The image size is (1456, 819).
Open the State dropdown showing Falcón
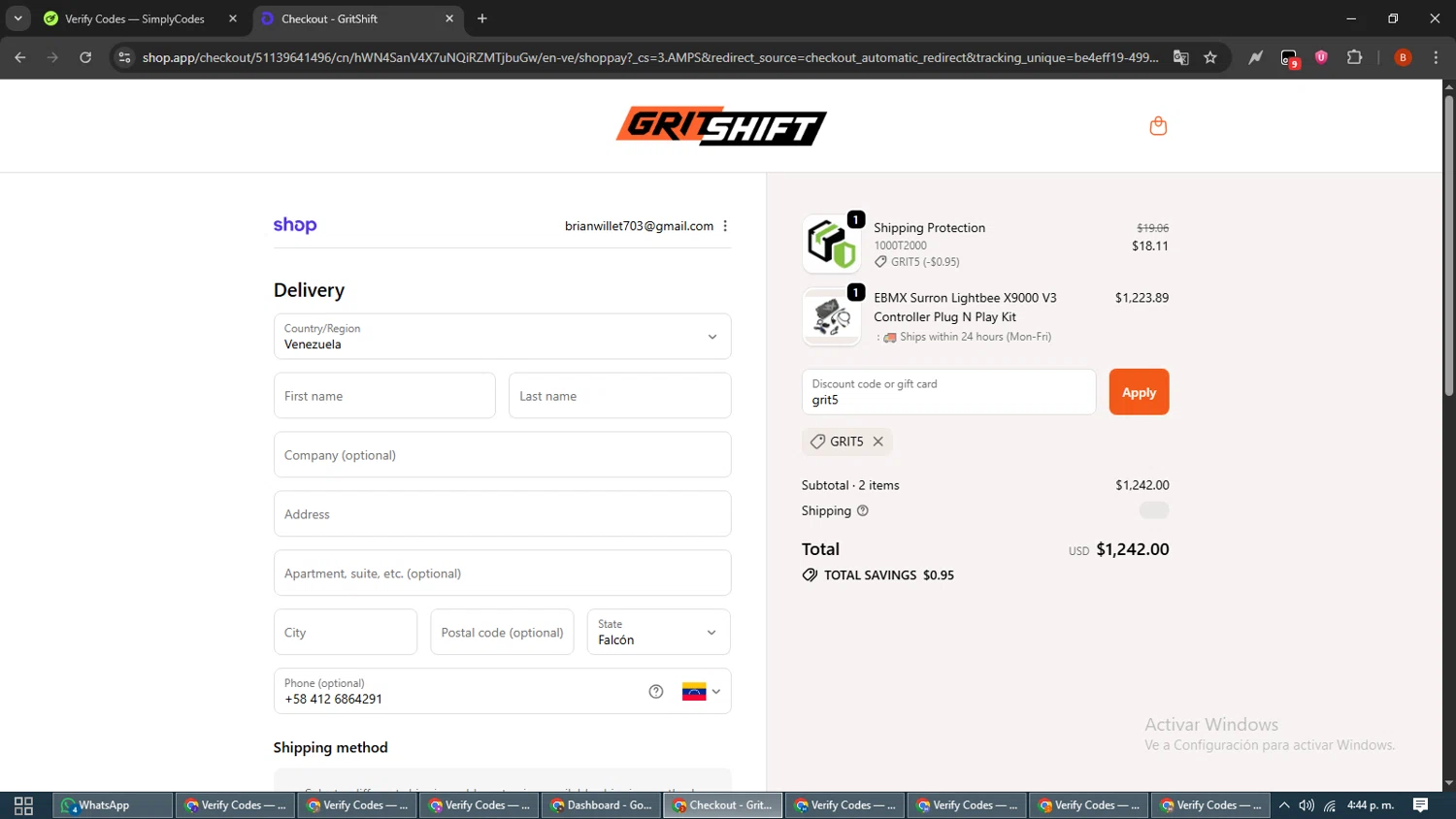(658, 632)
